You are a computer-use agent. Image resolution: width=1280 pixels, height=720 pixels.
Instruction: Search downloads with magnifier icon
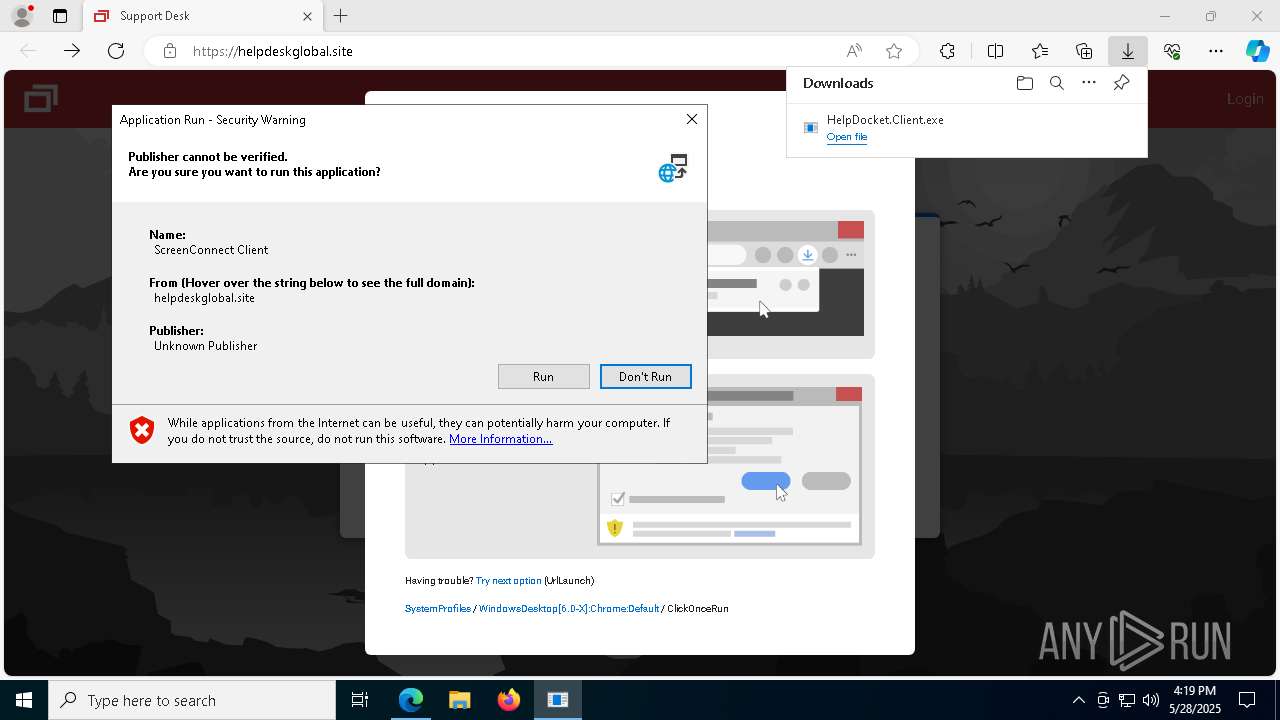pyautogui.click(x=1056, y=83)
